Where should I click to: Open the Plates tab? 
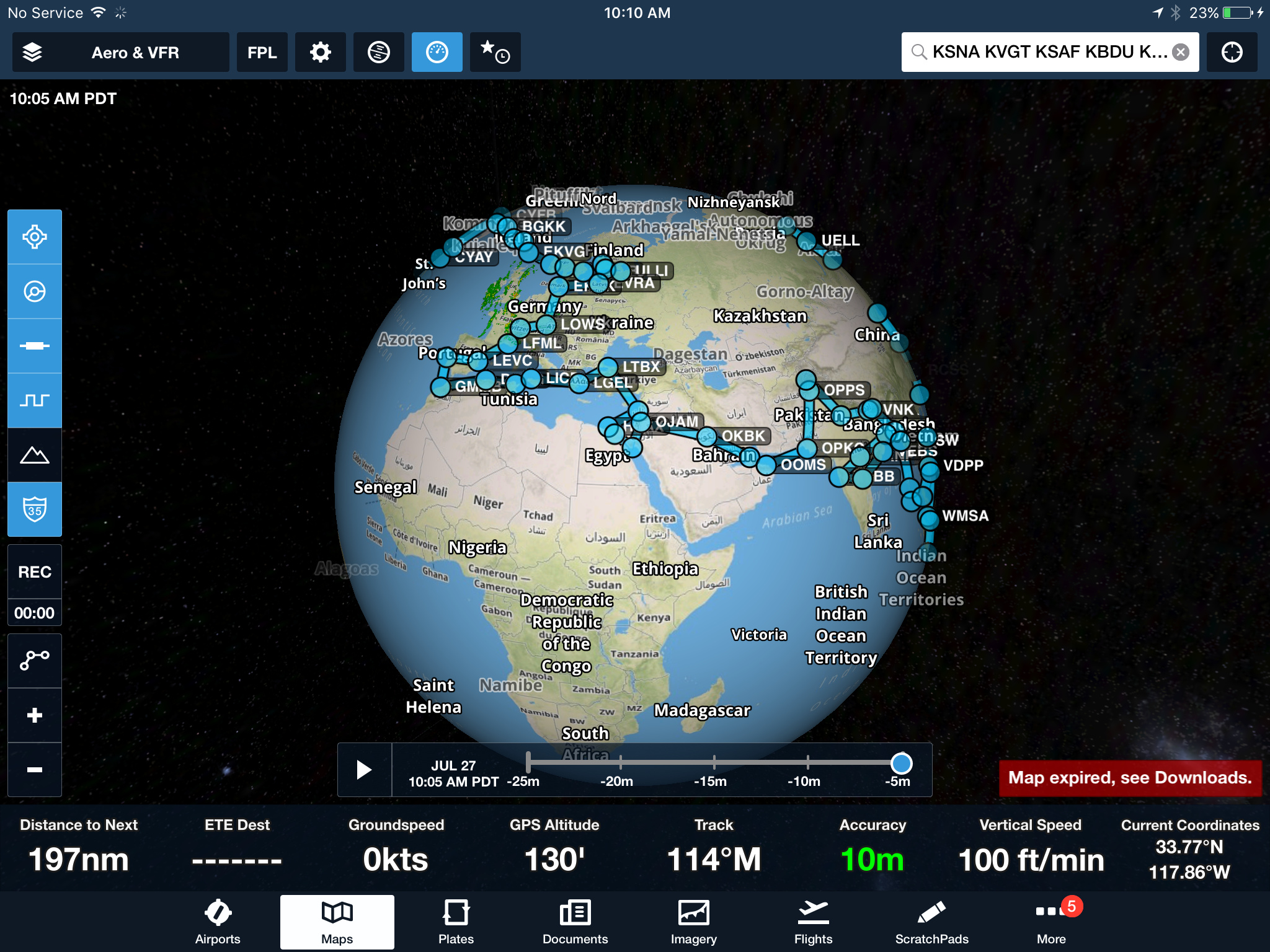[x=456, y=922]
